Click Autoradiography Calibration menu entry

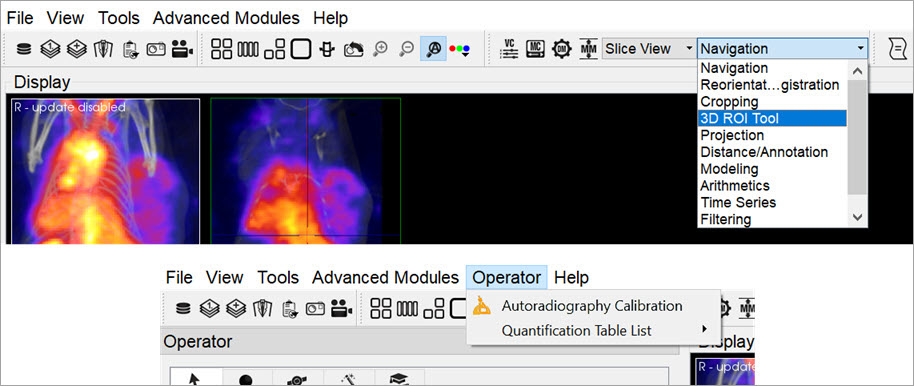click(592, 306)
